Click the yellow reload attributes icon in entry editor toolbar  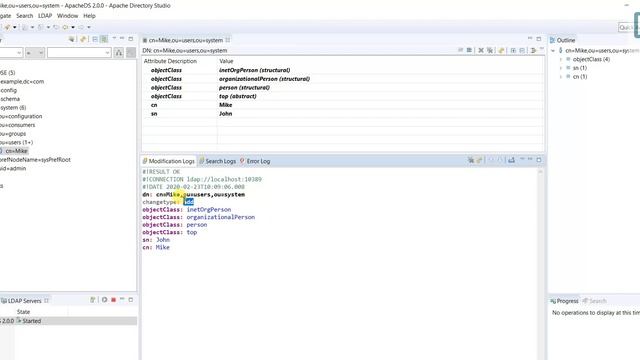501,50
